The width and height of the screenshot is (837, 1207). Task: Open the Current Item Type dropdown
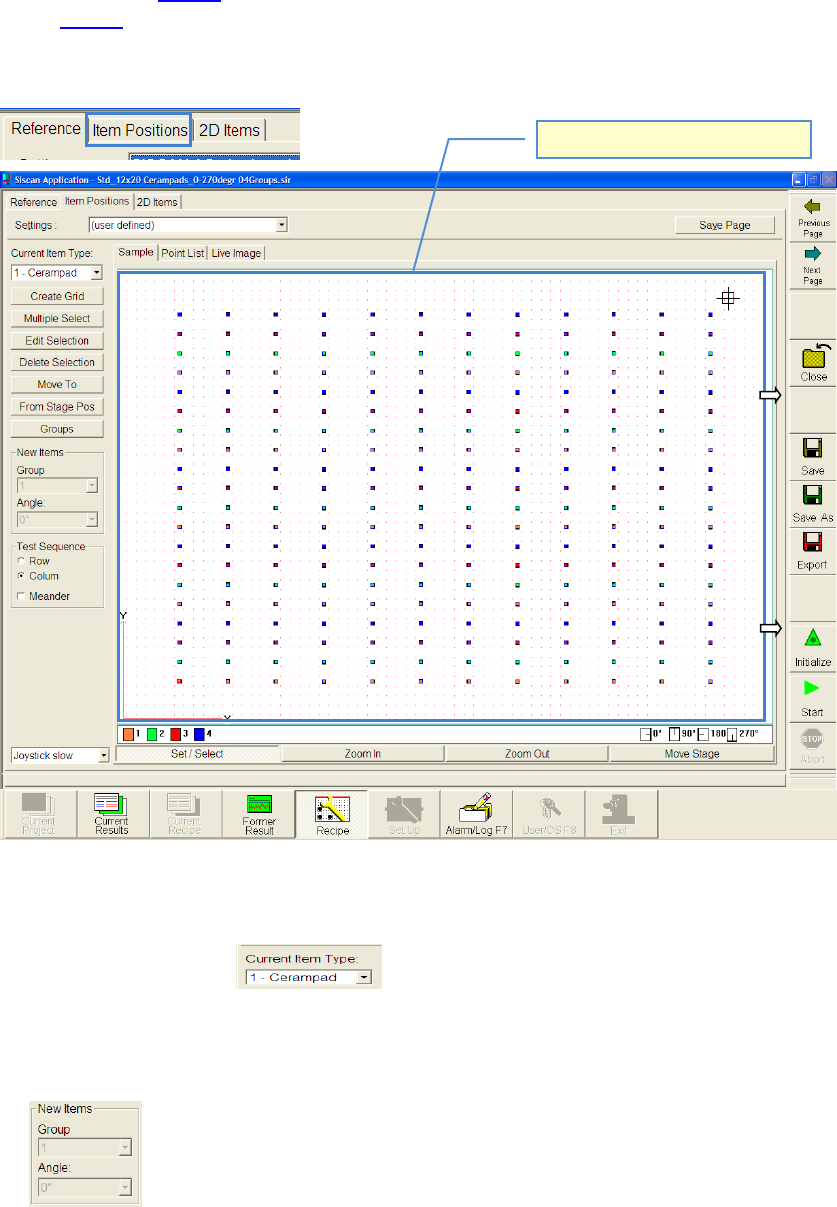pyautogui.click(x=57, y=272)
